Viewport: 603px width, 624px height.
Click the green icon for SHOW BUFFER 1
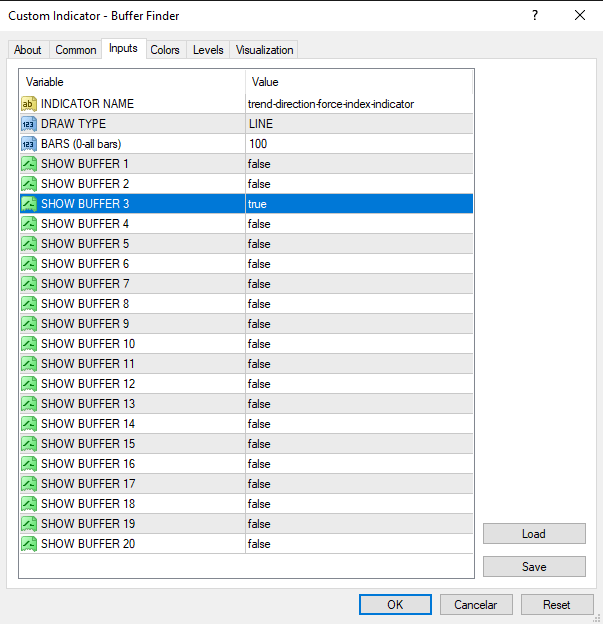point(29,164)
